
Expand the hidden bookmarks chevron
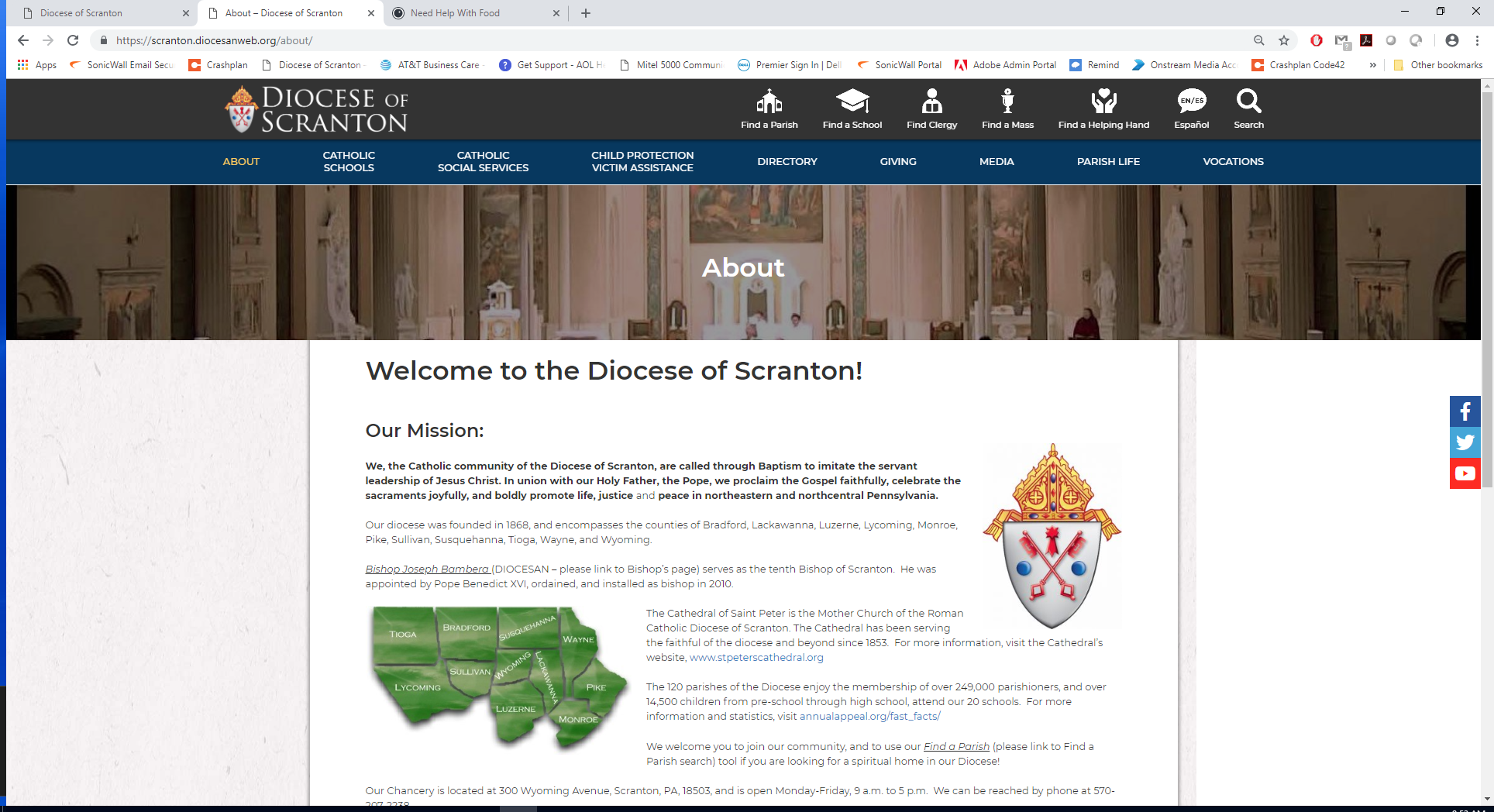pos(1372,65)
